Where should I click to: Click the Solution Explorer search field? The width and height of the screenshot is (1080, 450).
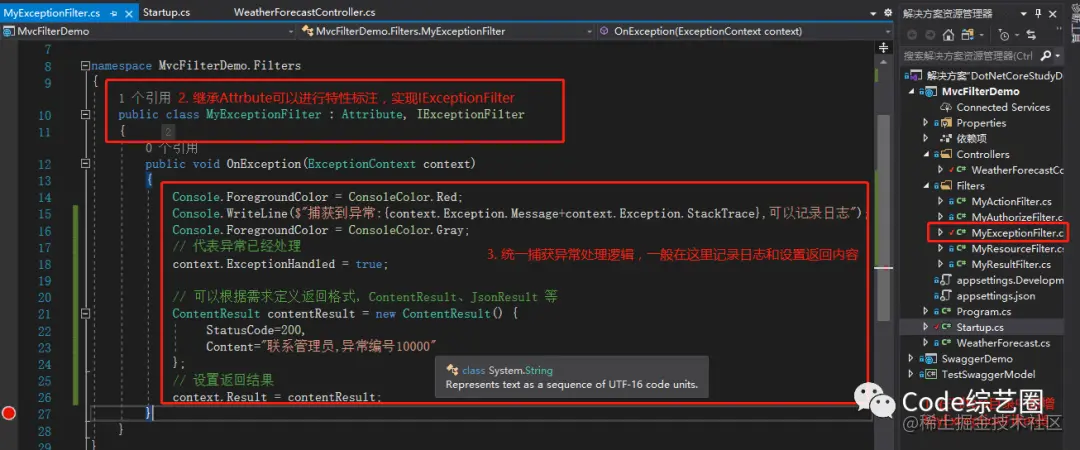click(x=969, y=56)
